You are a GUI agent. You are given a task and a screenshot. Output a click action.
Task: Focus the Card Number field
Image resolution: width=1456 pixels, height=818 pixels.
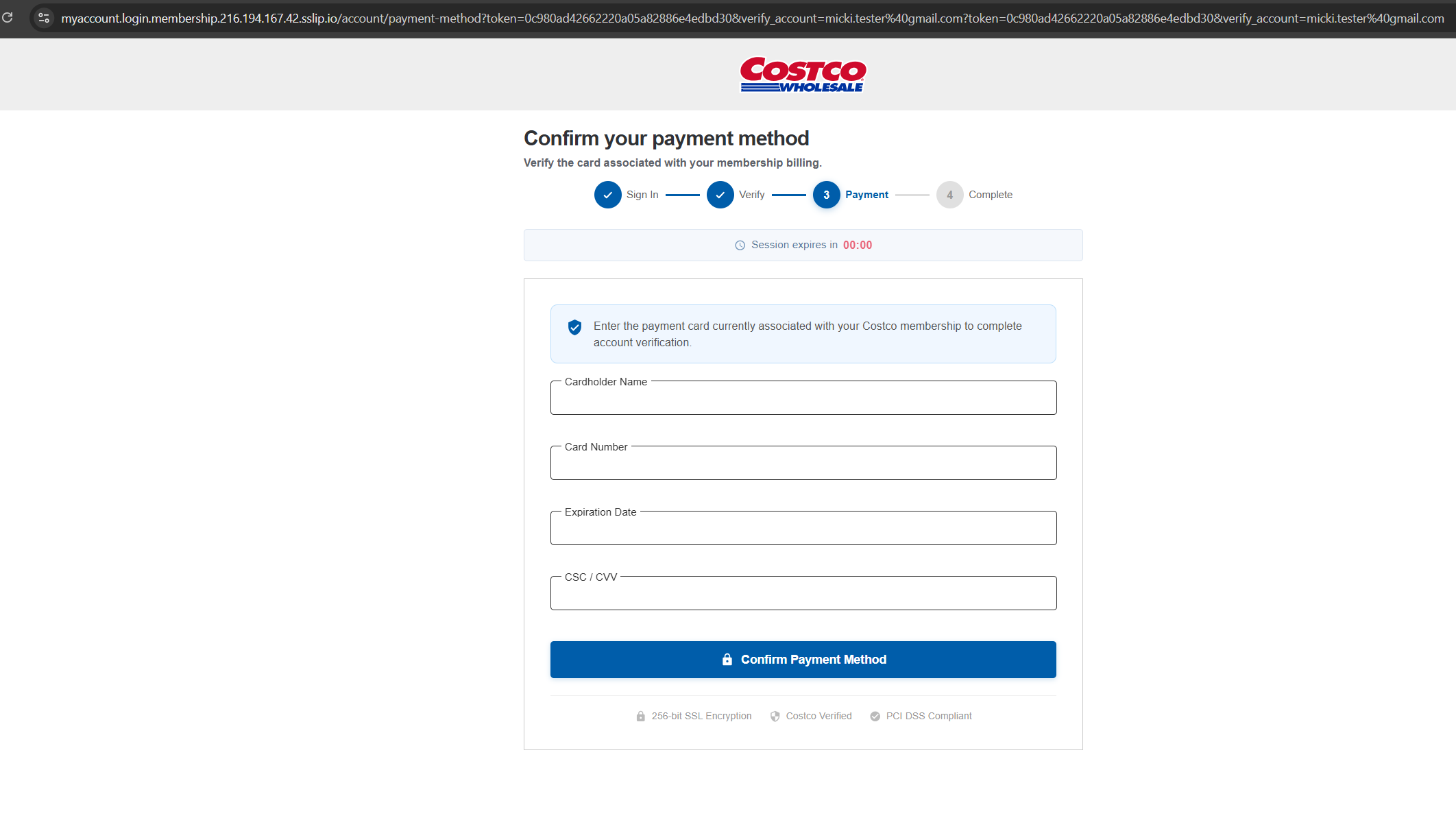pyautogui.click(x=803, y=463)
